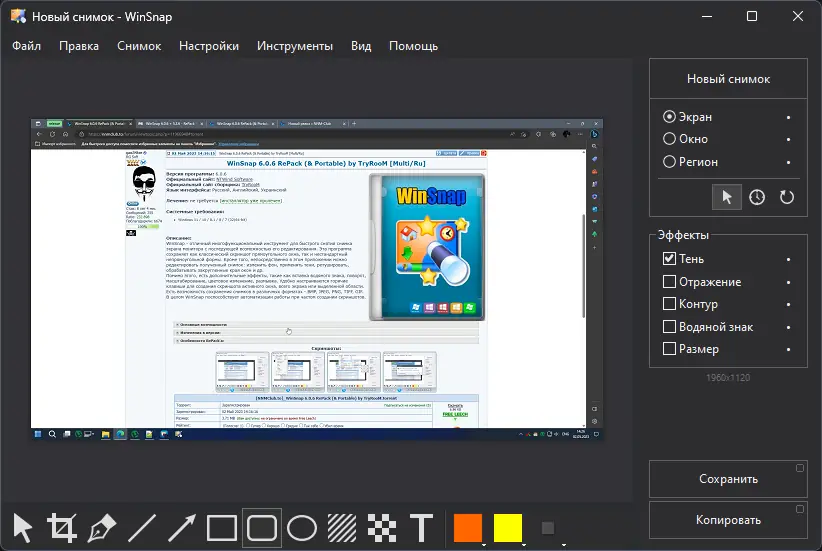Maximize the WinSnap window
The width and height of the screenshot is (822, 551).
752,16
